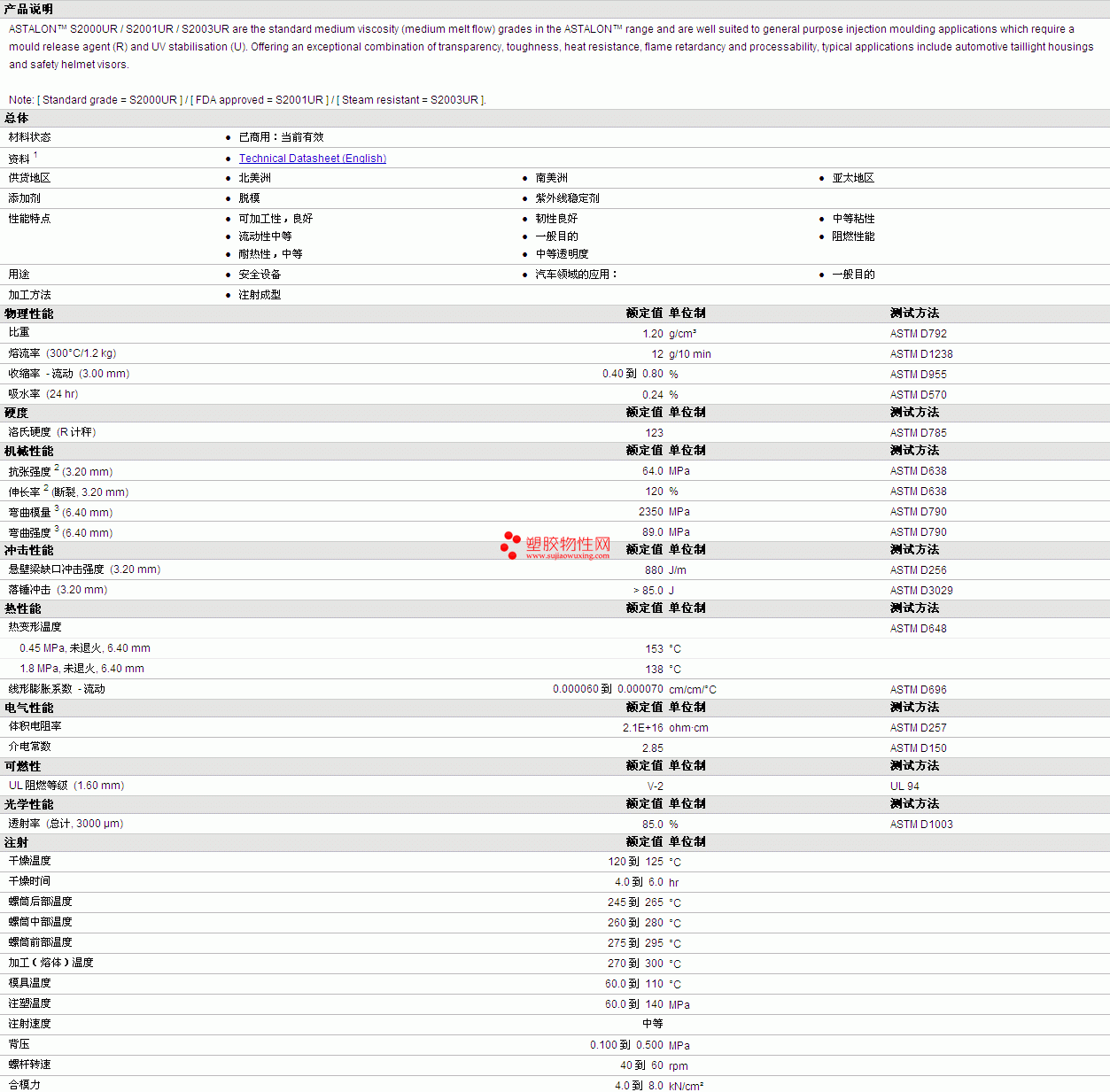This screenshot has width=1110, height=1092.
Task: Select the 光学性能 section heading
Action: [x=28, y=804]
